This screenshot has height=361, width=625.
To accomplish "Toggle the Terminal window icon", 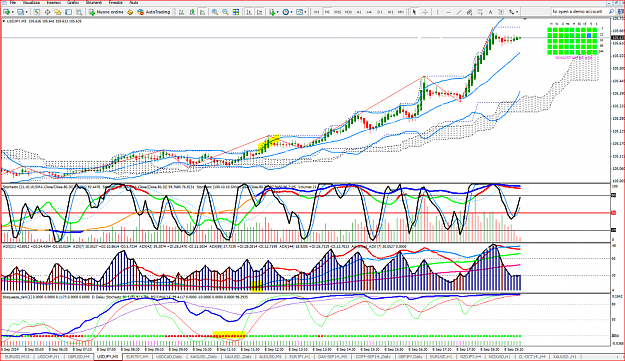I will (69, 12).
